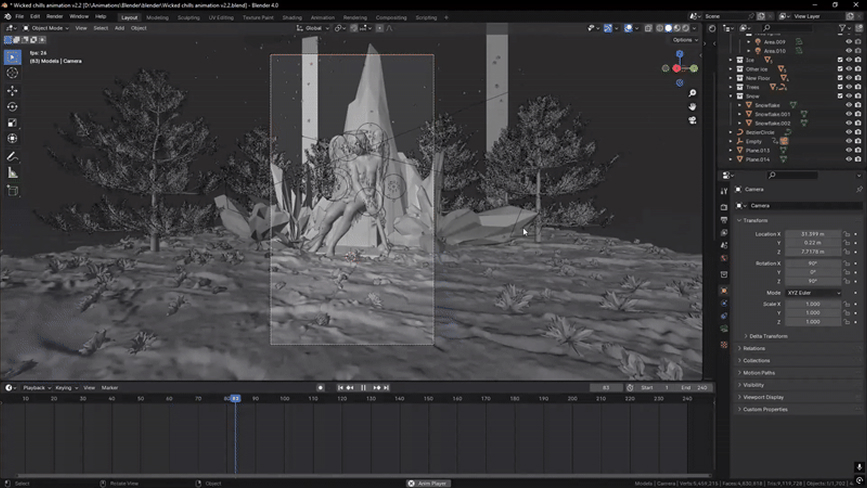Toggle the Ice collection checkbox
Image resolution: width=867 pixels, height=488 pixels.
[x=840, y=60]
